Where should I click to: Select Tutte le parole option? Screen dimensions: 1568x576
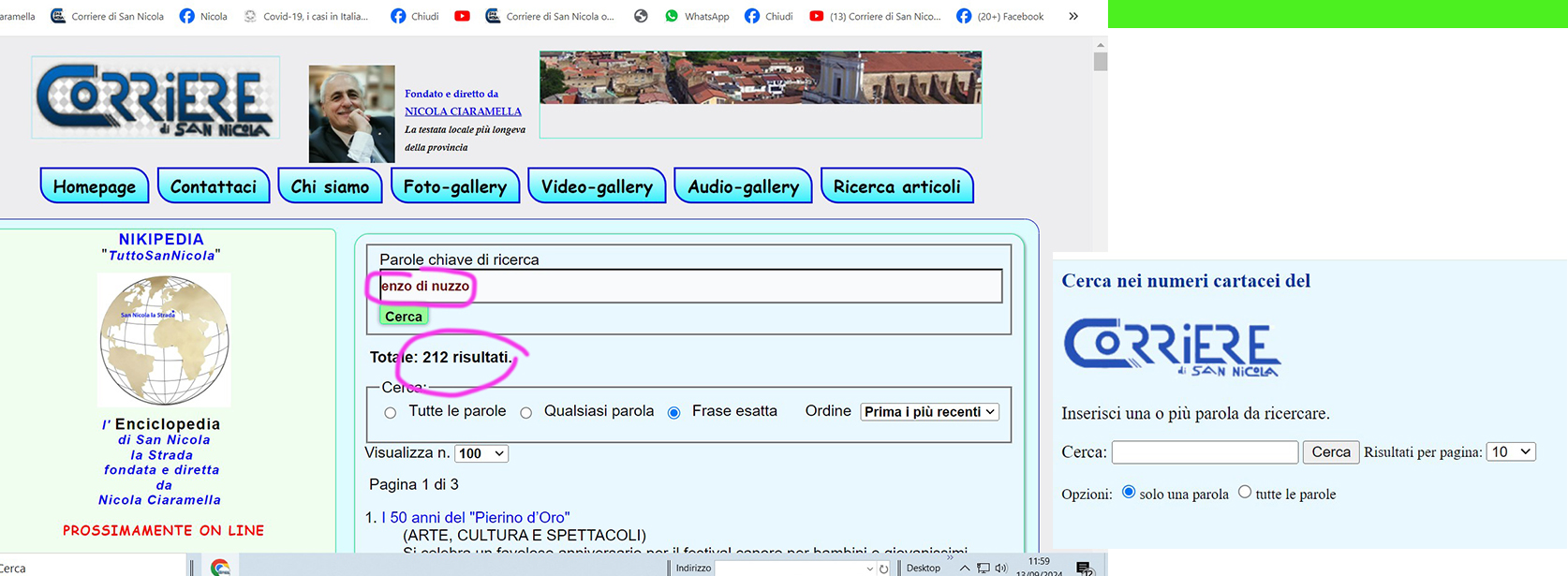(x=391, y=413)
